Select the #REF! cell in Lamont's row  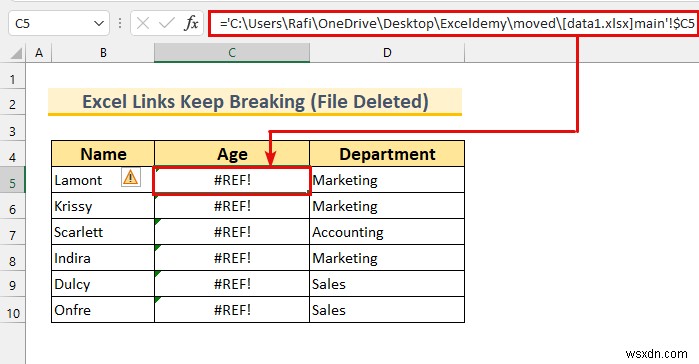[x=232, y=180]
